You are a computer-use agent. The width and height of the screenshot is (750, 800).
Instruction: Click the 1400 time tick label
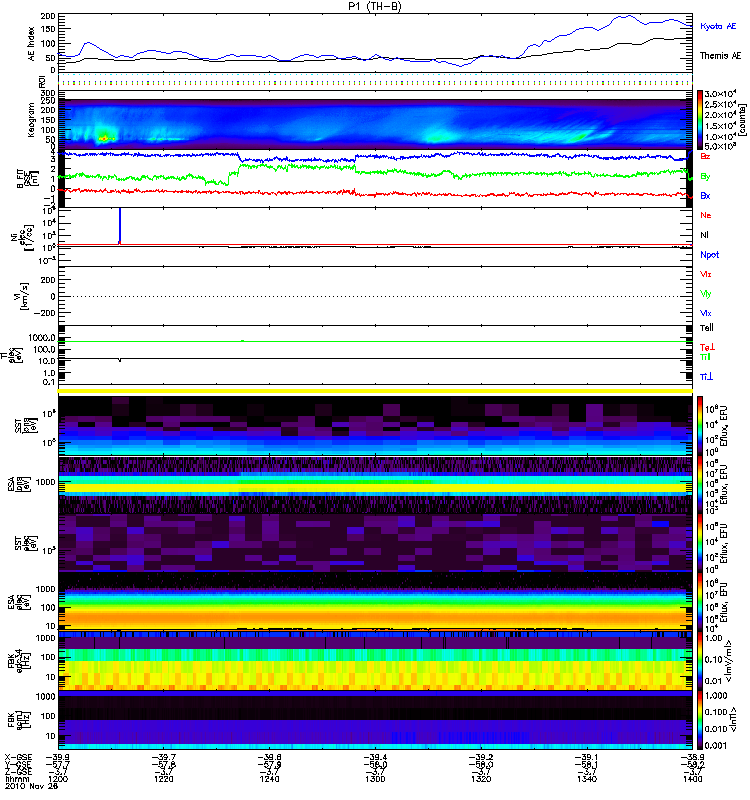(692, 779)
